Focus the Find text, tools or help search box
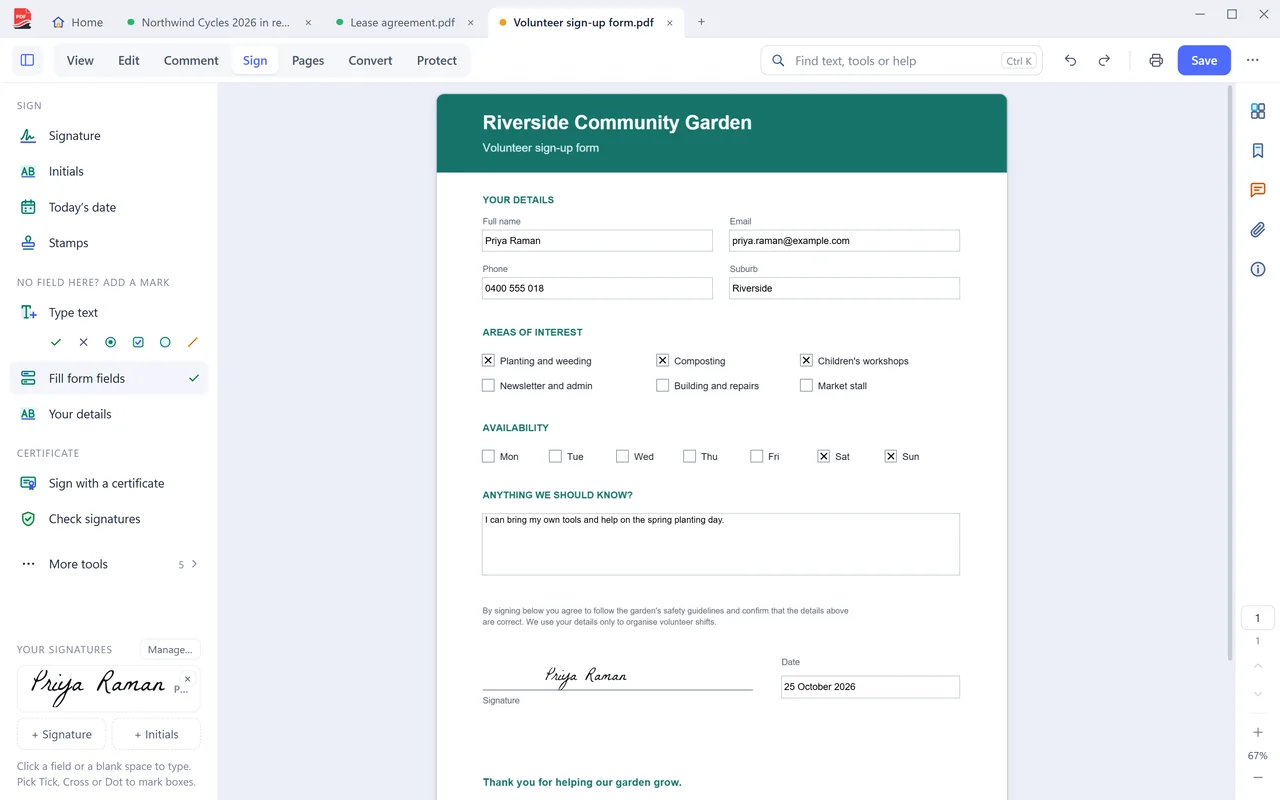 (x=902, y=61)
